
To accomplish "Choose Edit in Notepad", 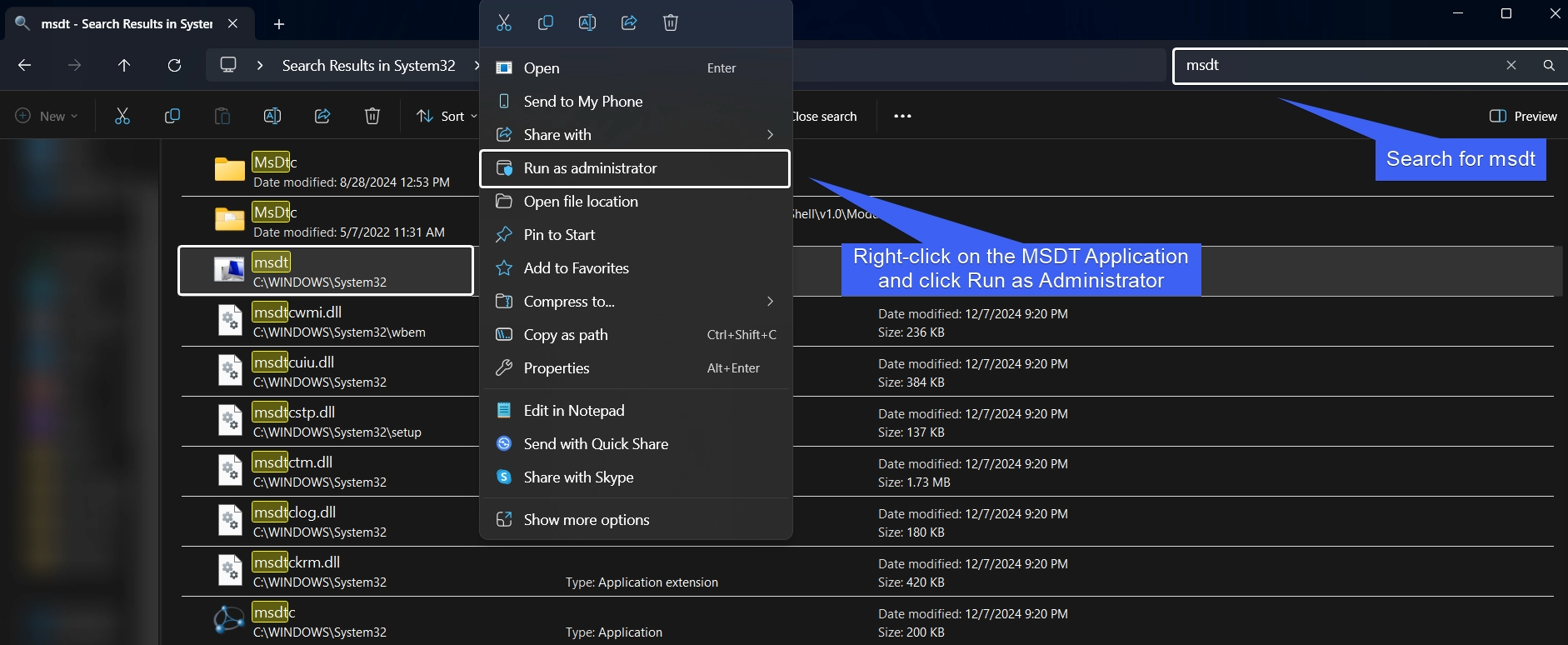I will coord(635,410).
